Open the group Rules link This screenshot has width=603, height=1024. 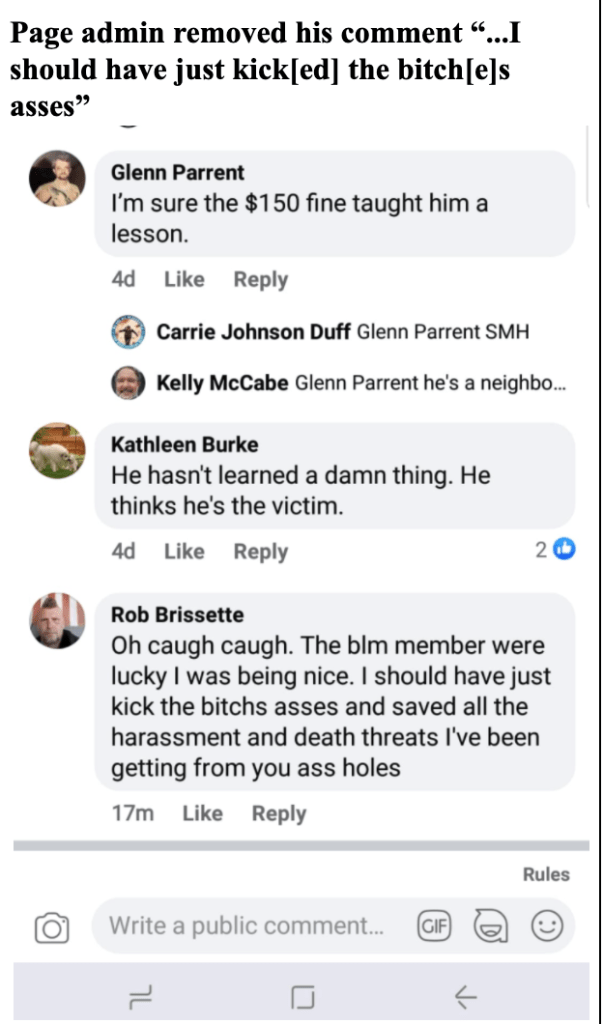[546, 874]
